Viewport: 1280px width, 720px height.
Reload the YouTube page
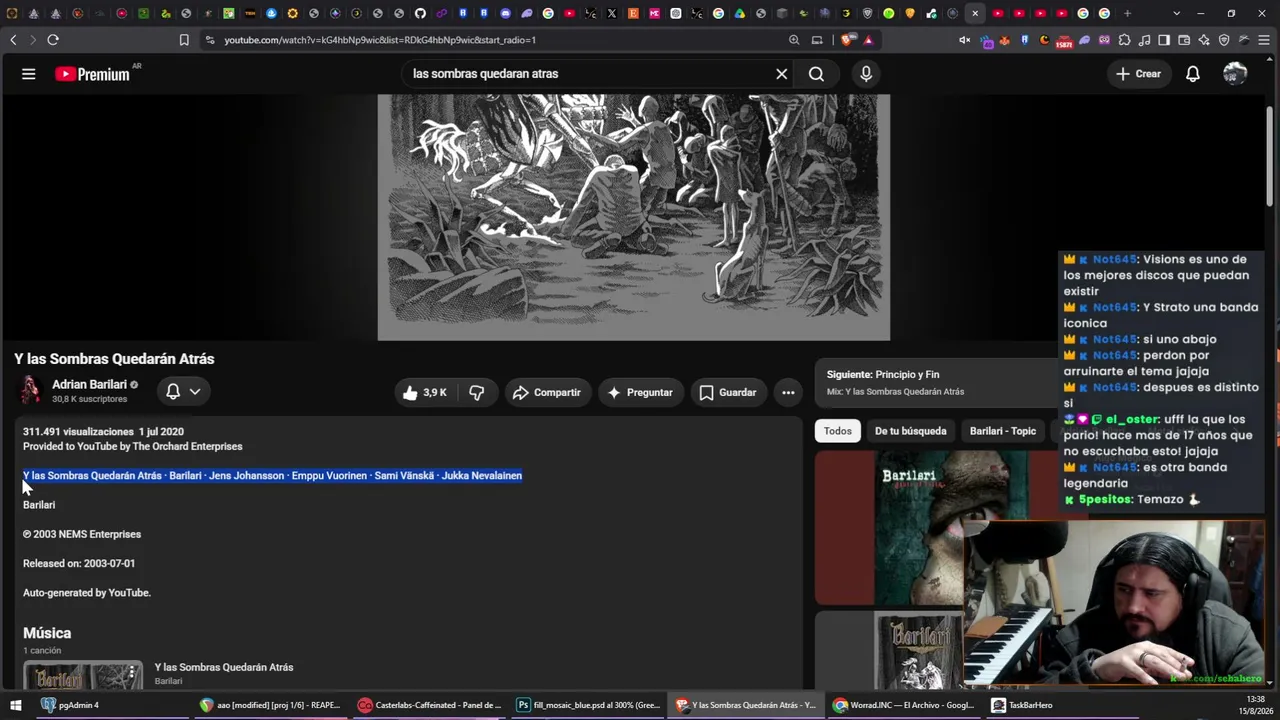[x=53, y=40]
